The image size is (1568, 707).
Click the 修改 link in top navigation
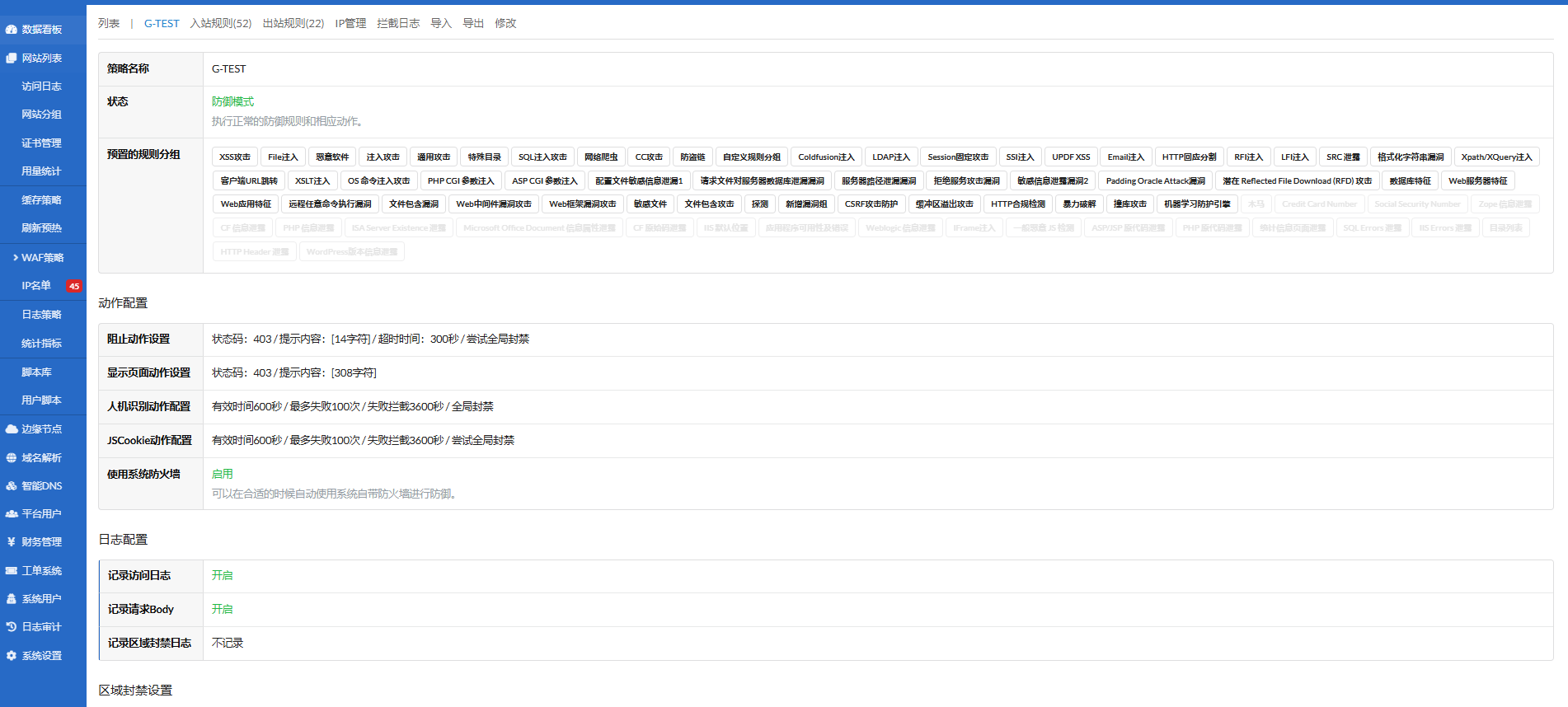click(x=505, y=23)
